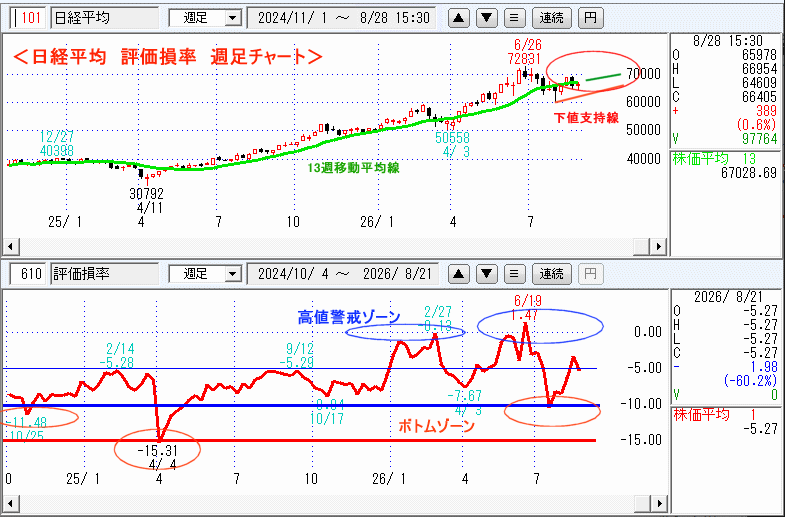This screenshot has width=785, height=517.
Task: Click the 円 button in the 日経平均 toolbar
Action: coord(590,19)
